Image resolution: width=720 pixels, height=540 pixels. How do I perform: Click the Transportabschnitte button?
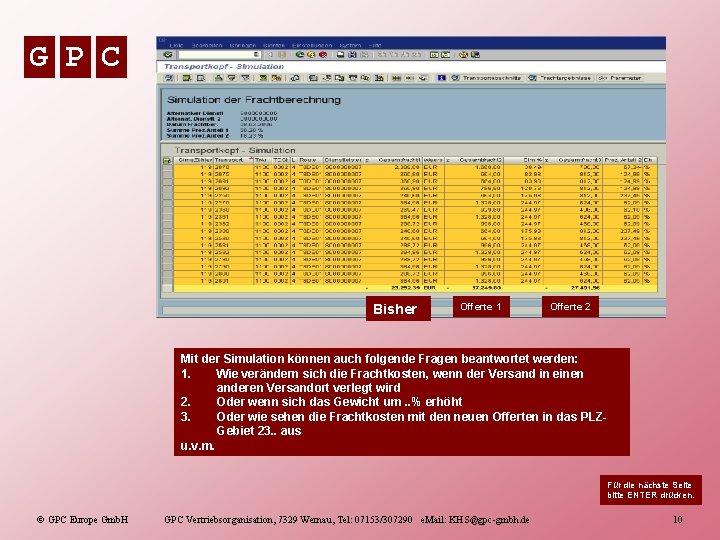coord(486,78)
